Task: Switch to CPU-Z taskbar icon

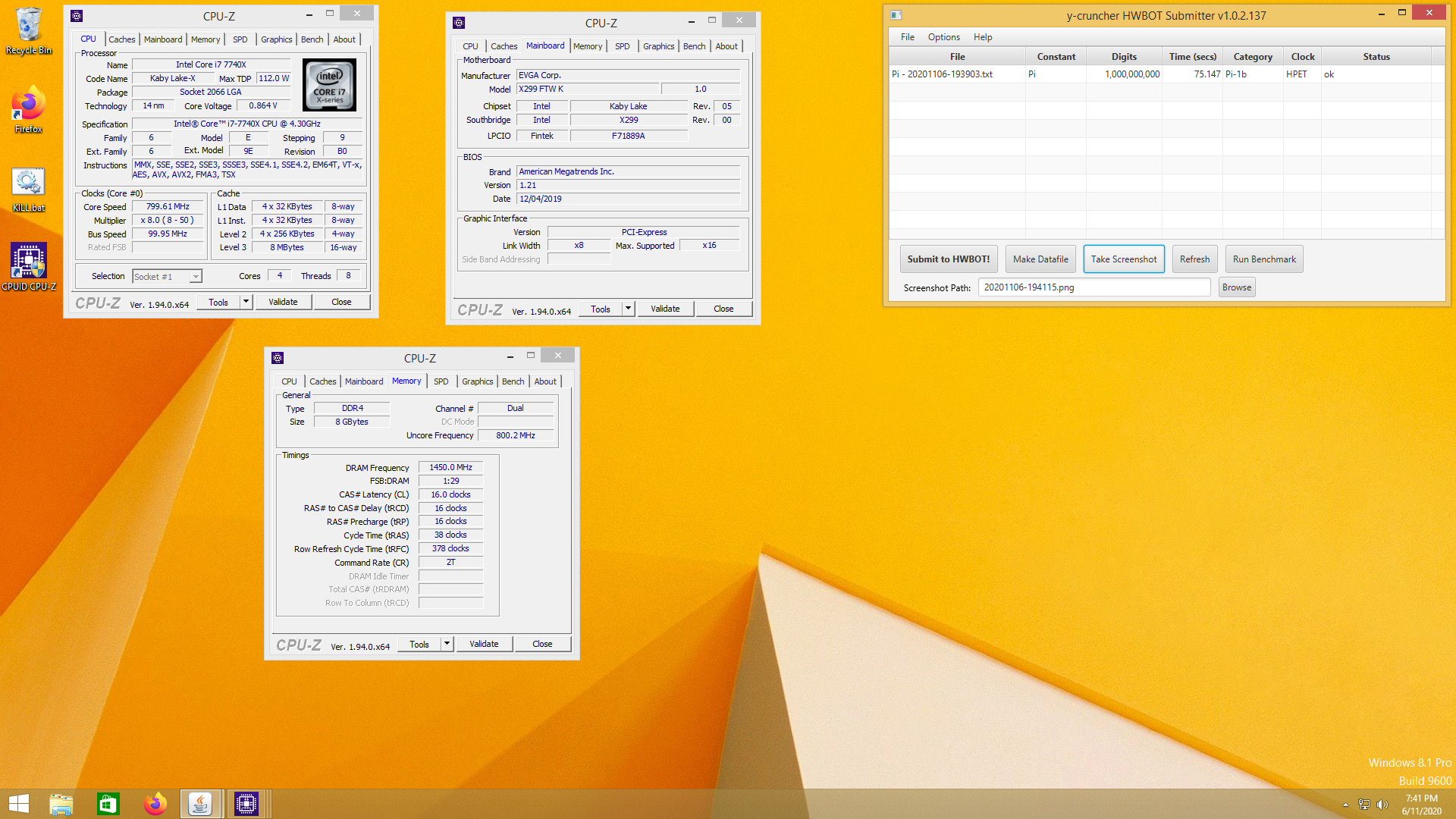Action: click(246, 804)
